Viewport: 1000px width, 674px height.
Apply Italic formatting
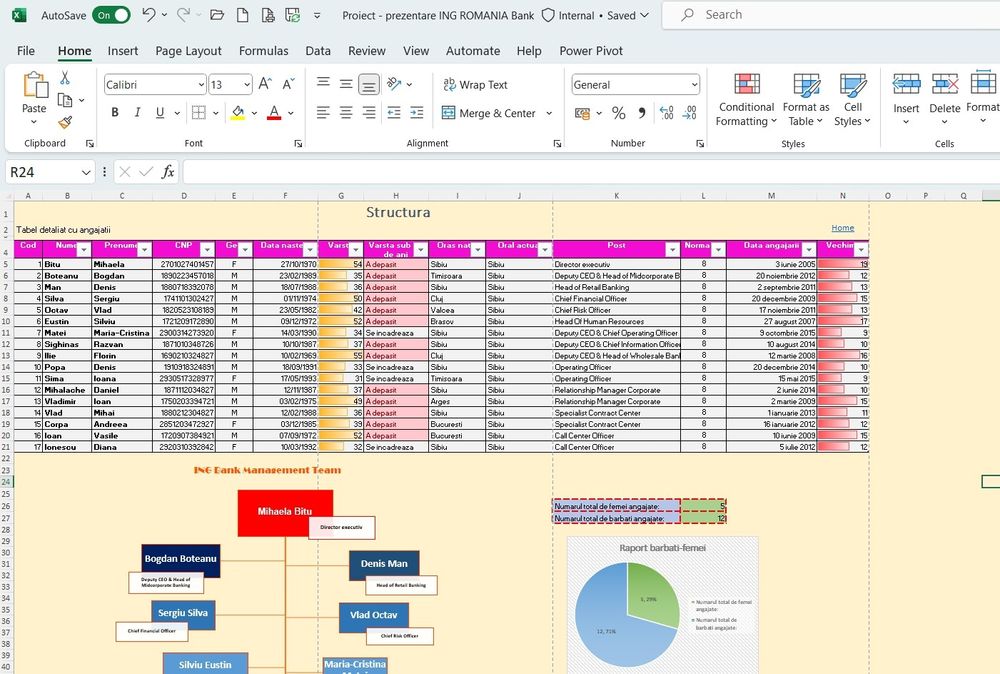[137, 113]
